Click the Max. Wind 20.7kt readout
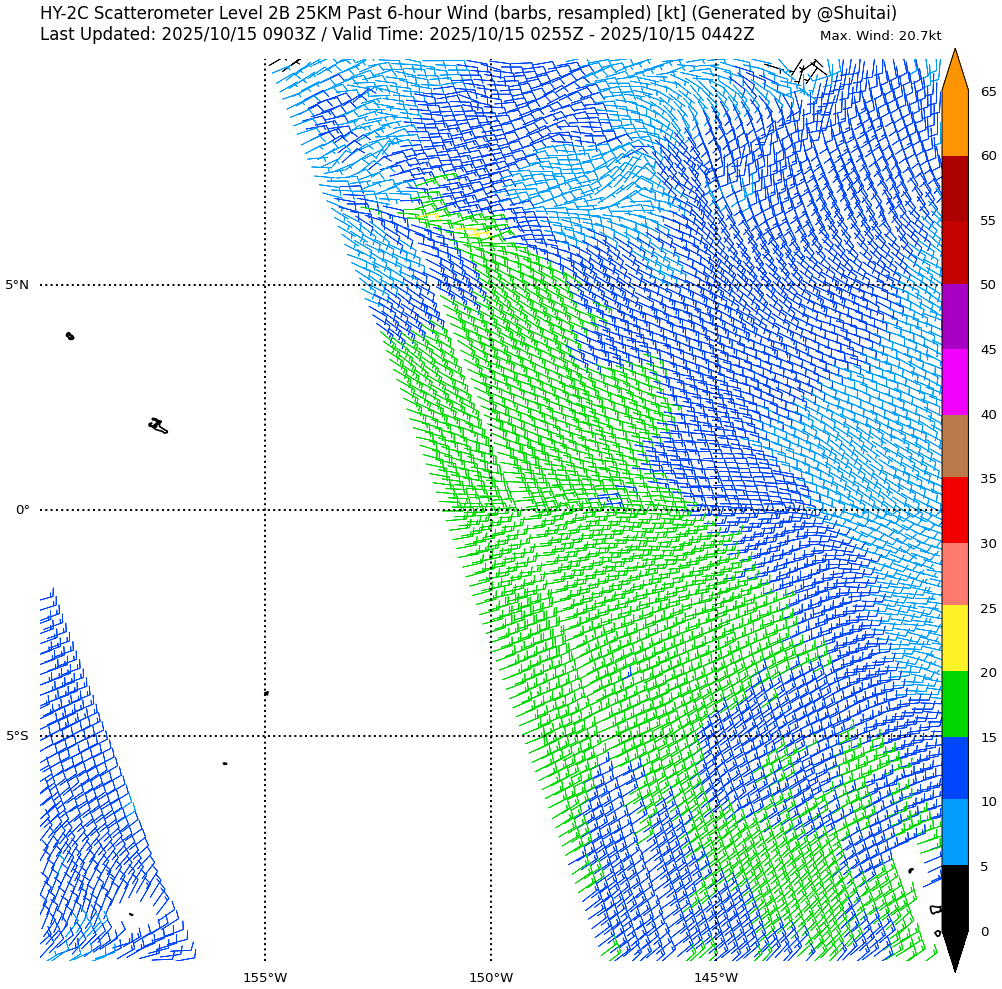This screenshot has height=989, width=1002. click(880, 36)
